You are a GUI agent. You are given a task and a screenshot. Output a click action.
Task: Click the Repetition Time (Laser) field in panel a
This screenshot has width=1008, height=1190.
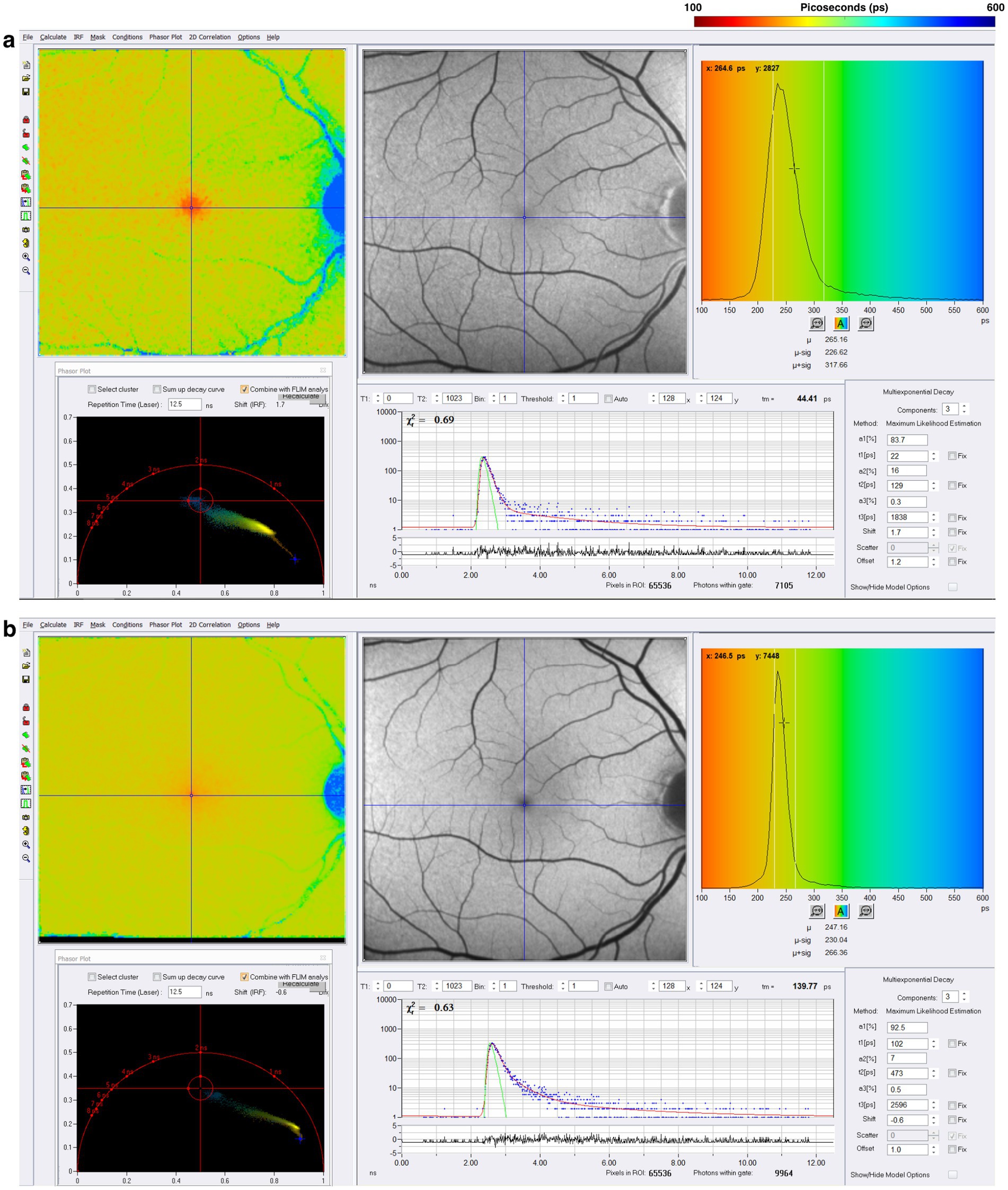[184, 404]
